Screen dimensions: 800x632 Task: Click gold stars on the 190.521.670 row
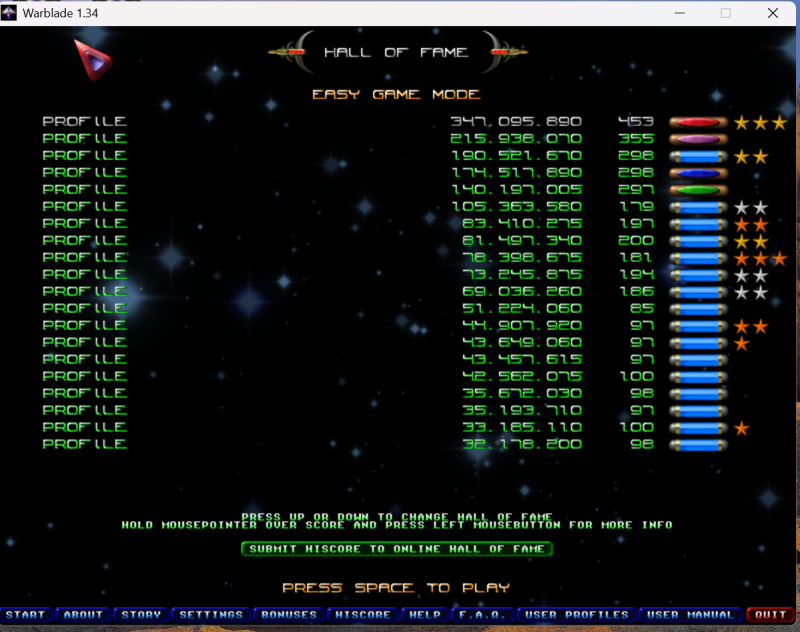[x=751, y=156]
